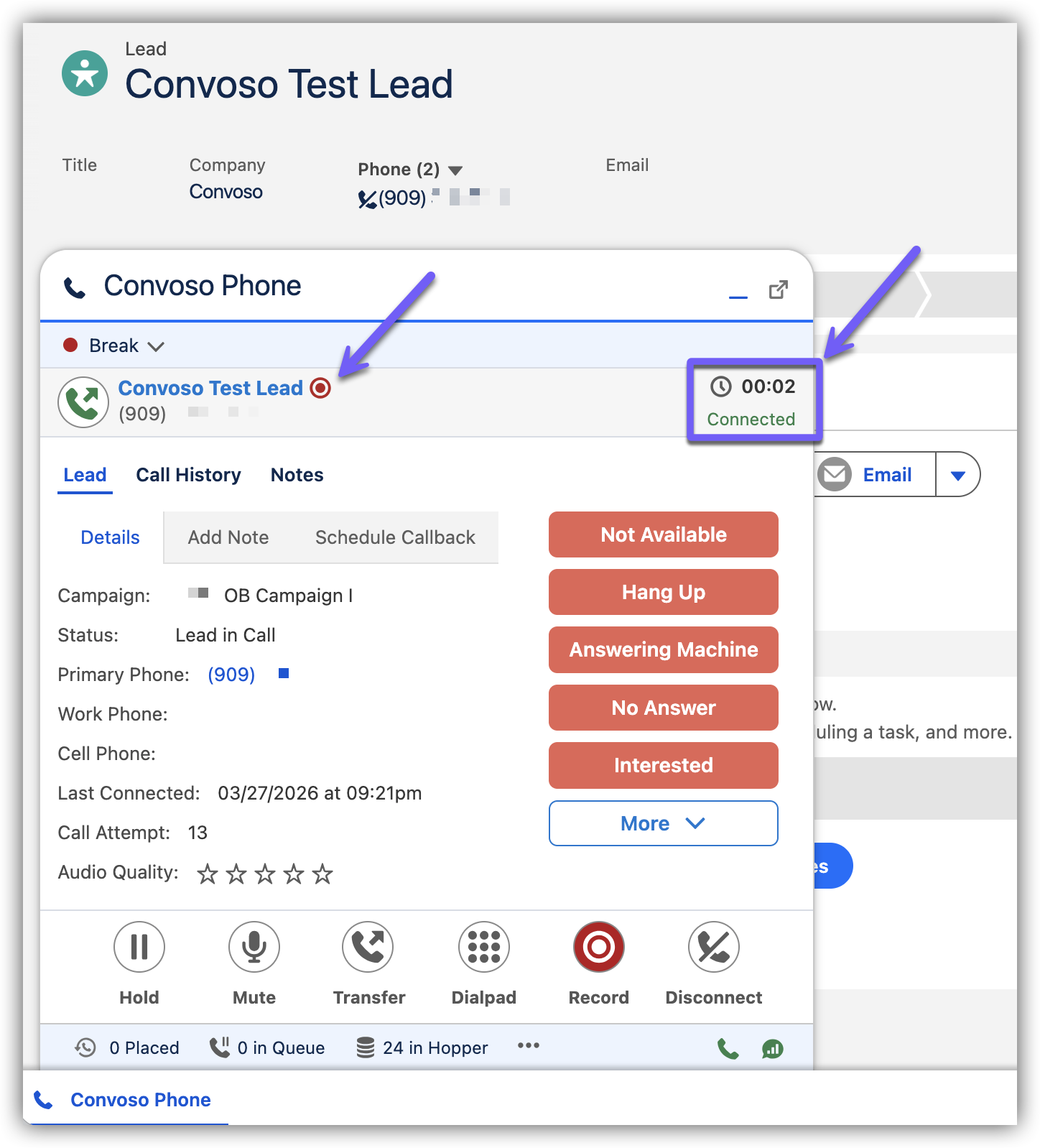Toggle call recording with Record button
Screen dimensions: 1040x1148
[598, 947]
